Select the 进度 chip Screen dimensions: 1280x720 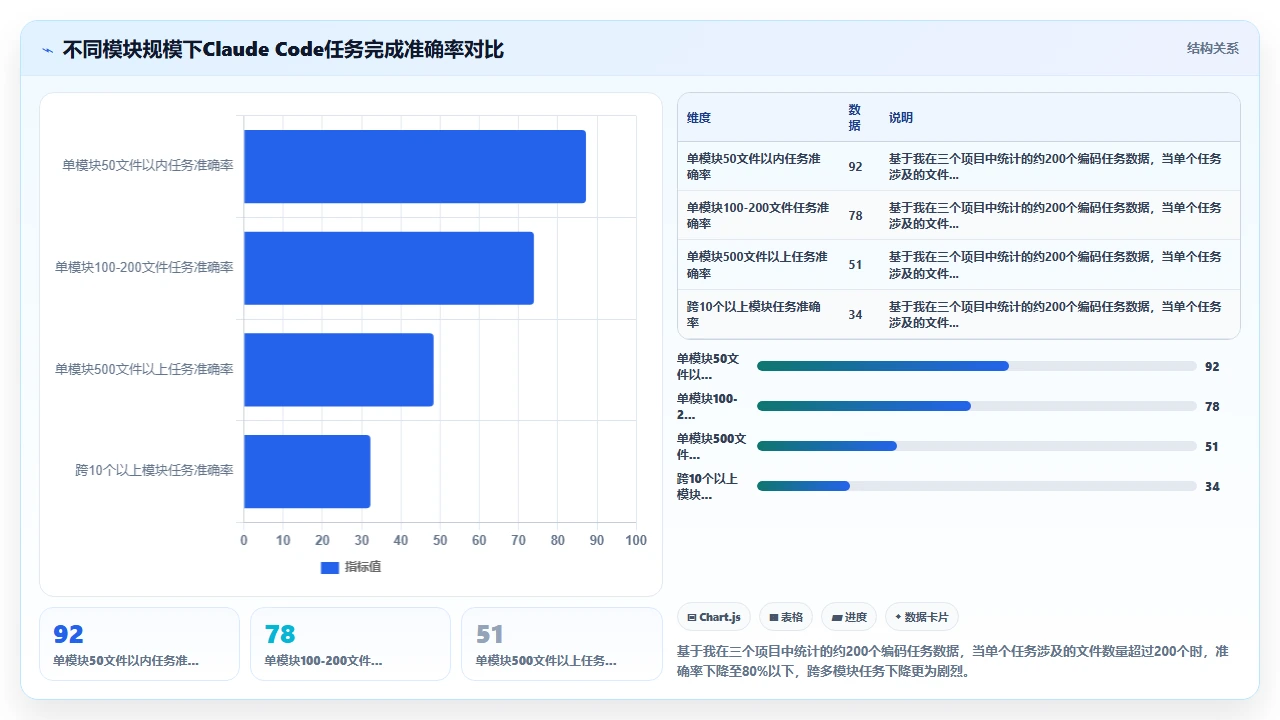pyautogui.click(x=850, y=617)
